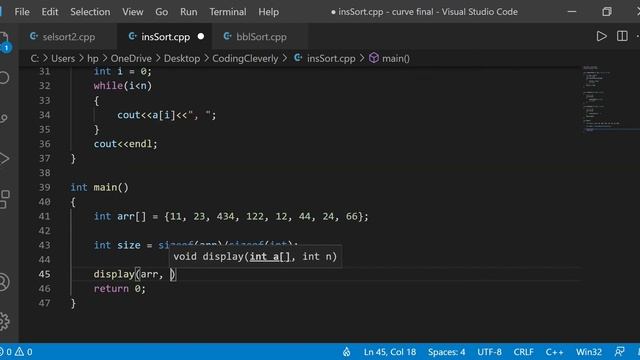Open the Accounts menu icon
The width and height of the screenshot is (640, 360).
pyautogui.click(x=4, y=282)
